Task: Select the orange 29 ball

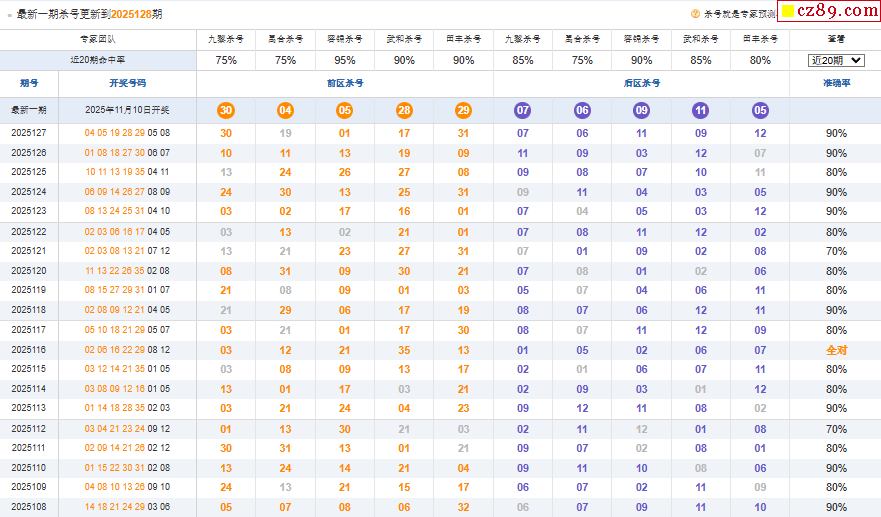Action: pyautogui.click(x=463, y=110)
